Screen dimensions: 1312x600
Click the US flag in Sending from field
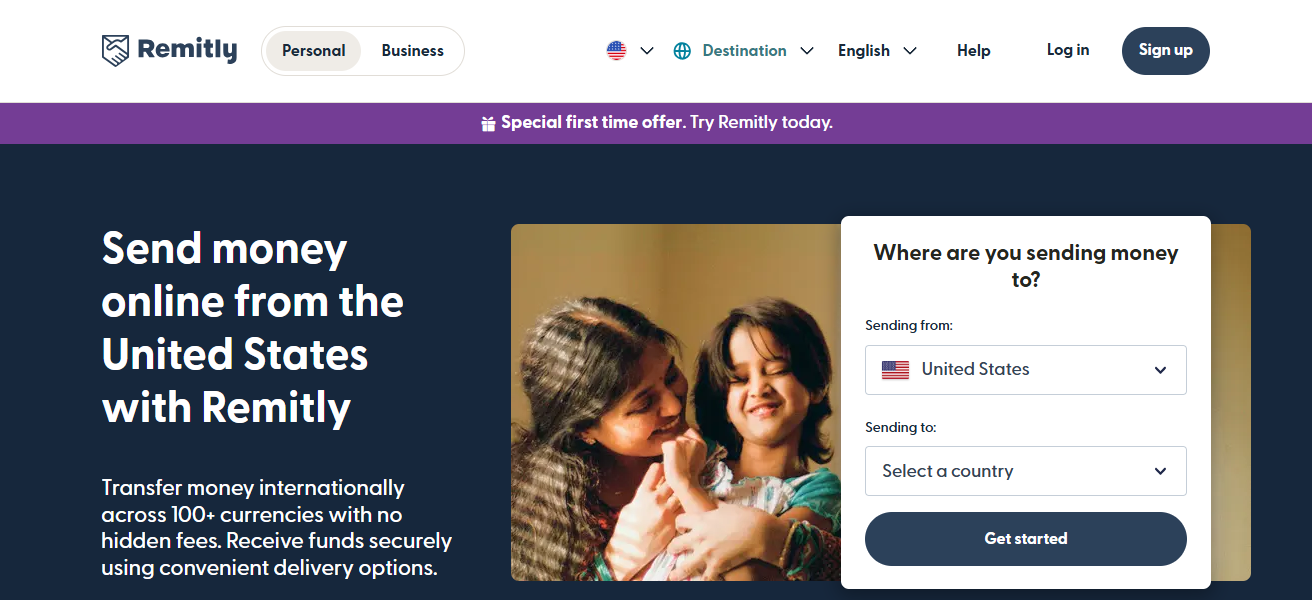pos(895,370)
